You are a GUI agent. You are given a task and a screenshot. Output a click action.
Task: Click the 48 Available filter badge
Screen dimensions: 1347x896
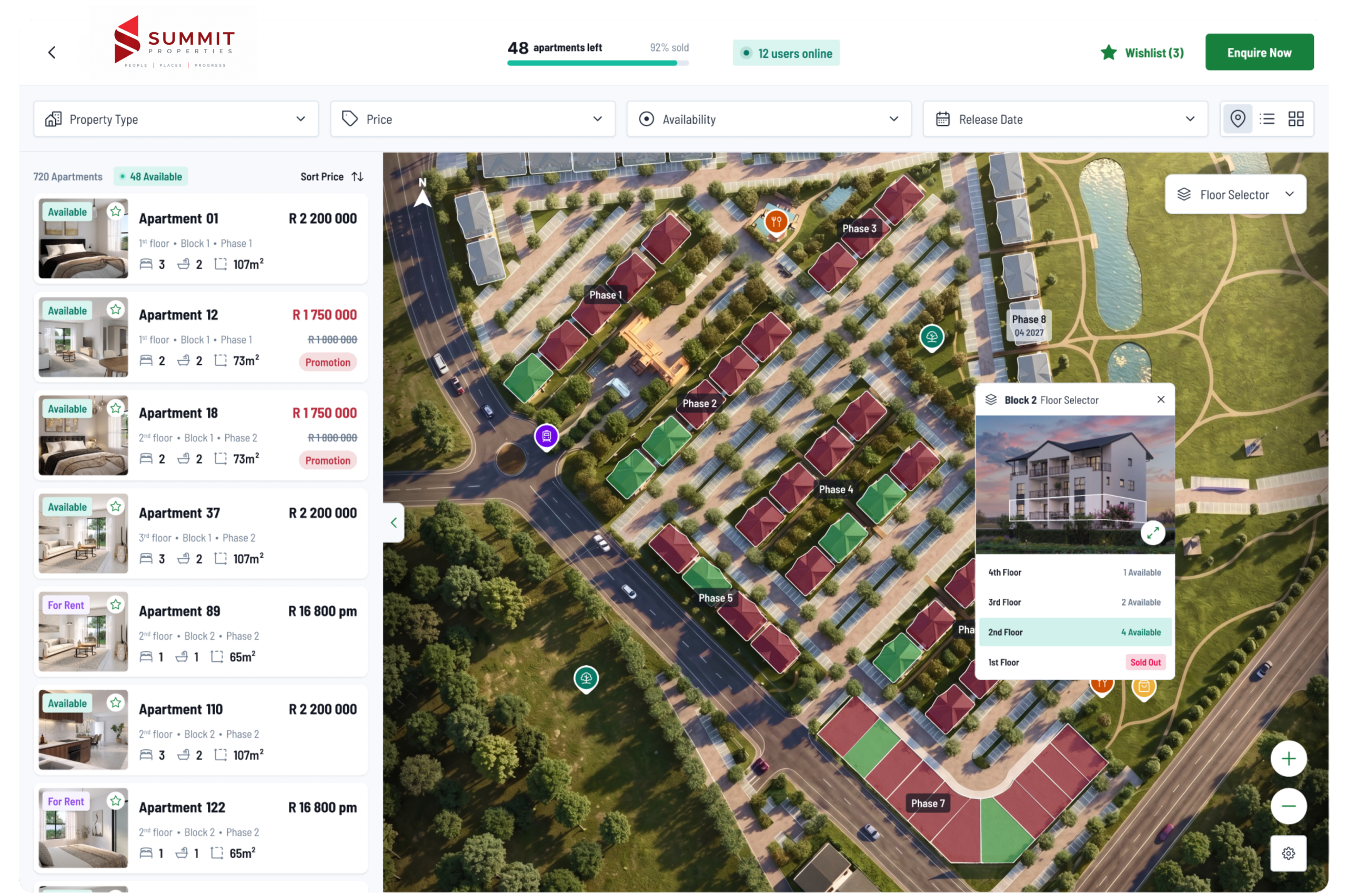151,177
